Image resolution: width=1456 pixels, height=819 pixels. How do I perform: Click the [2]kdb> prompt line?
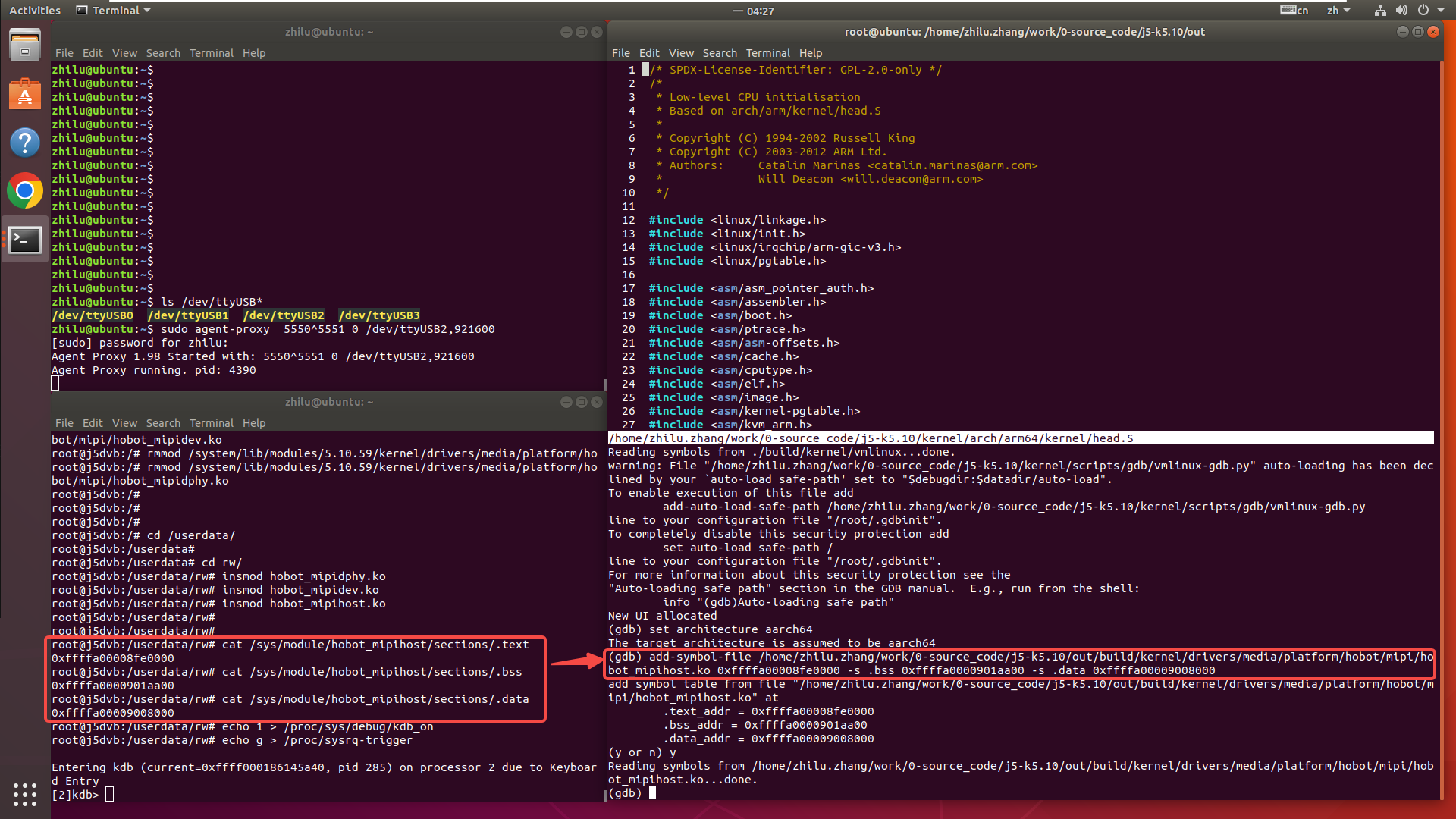coord(83,795)
